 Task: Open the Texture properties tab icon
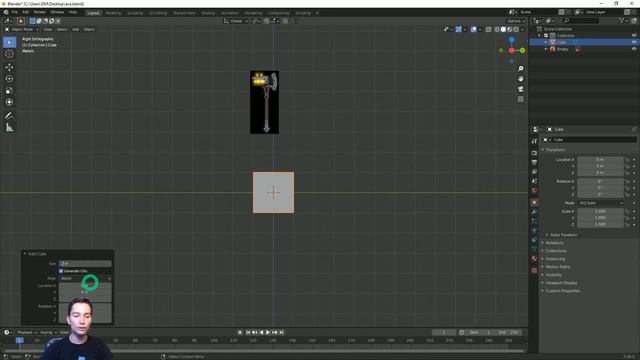534,270
